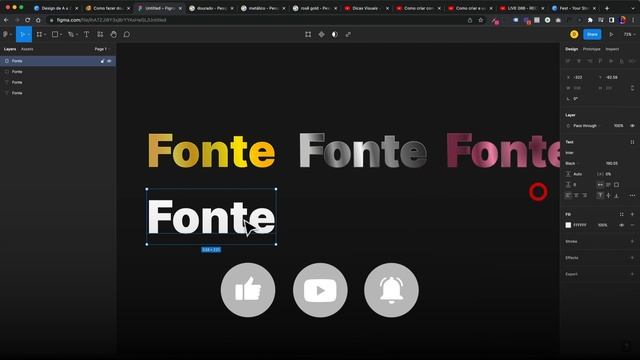The width and height of the screenshot is (640, 360).
Task: Open shape tools dropdown arrow
Action: (x=61, y=35)
